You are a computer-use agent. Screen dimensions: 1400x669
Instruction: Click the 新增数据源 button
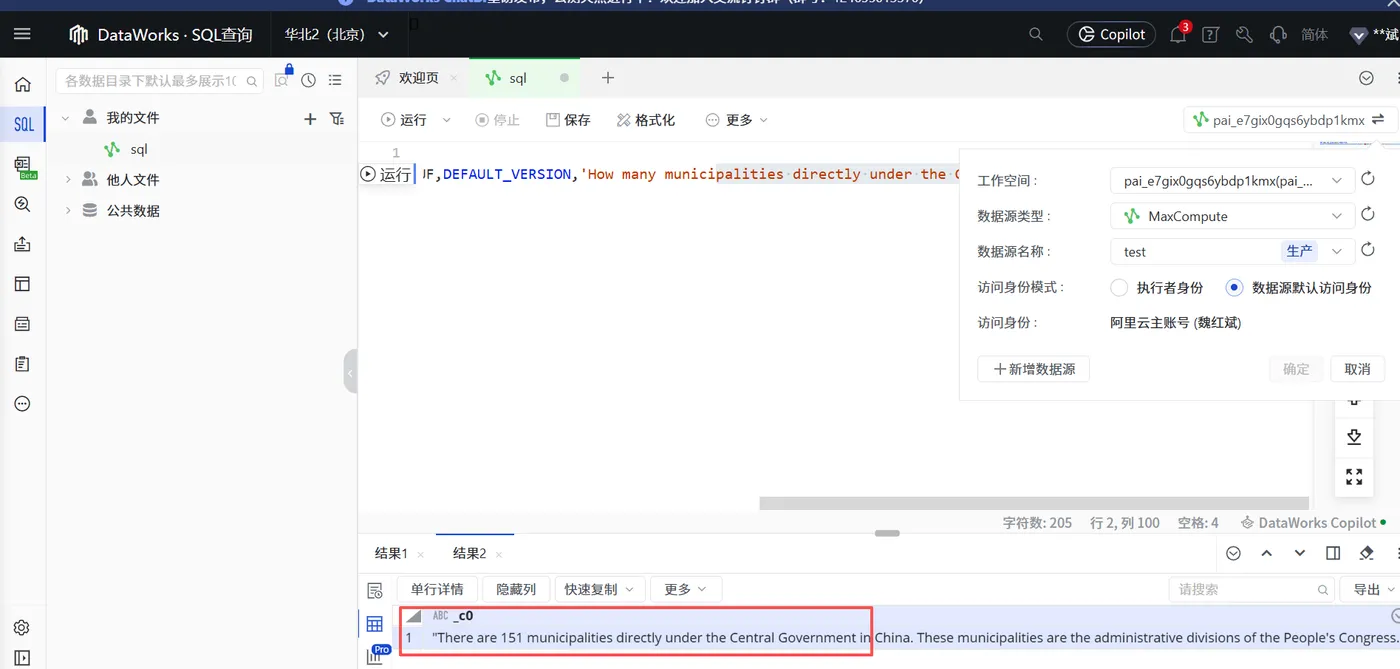1033,369
